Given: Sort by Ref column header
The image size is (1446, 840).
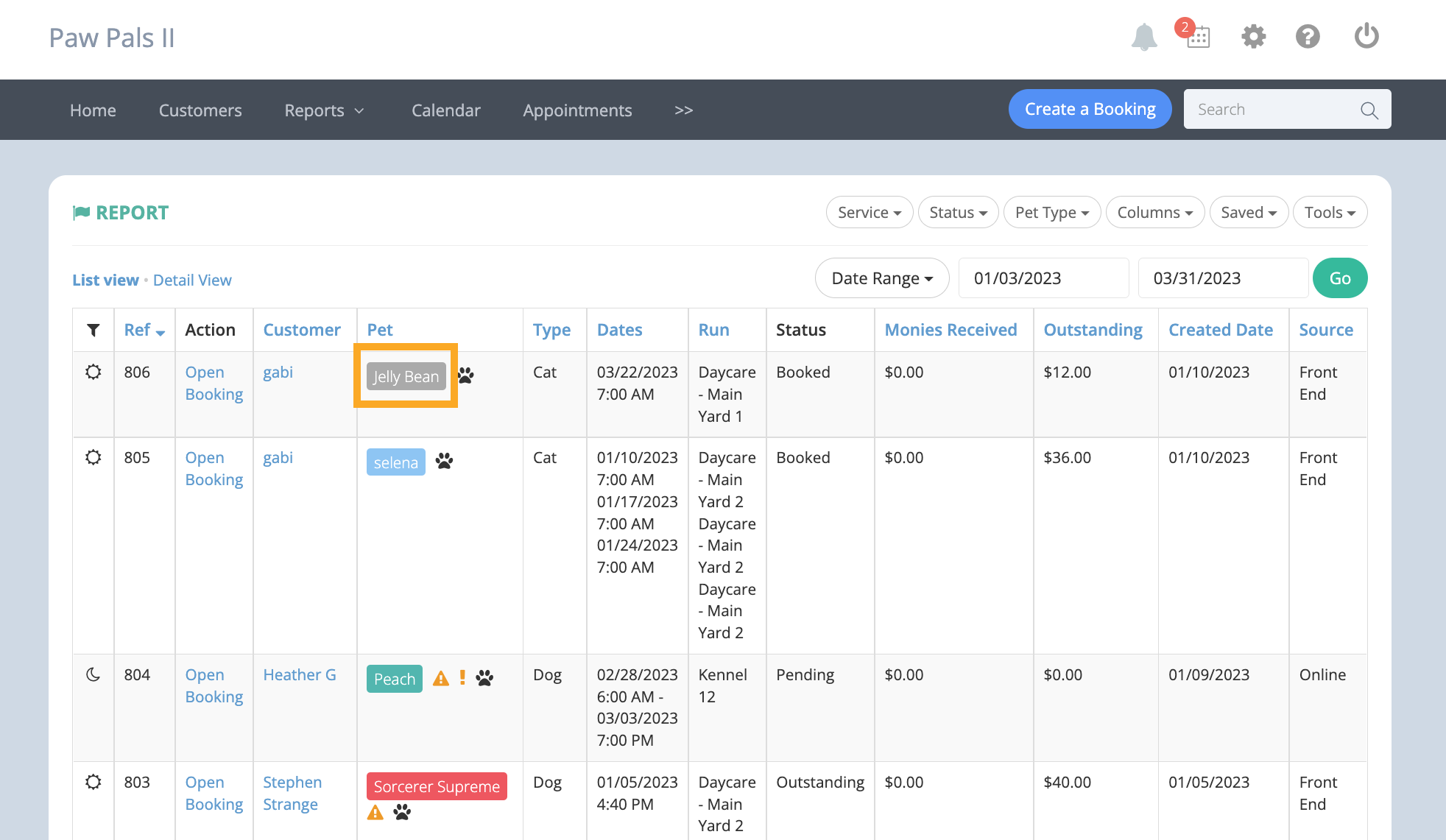Looking at the screenshot, I should click(x=144, y=330).
